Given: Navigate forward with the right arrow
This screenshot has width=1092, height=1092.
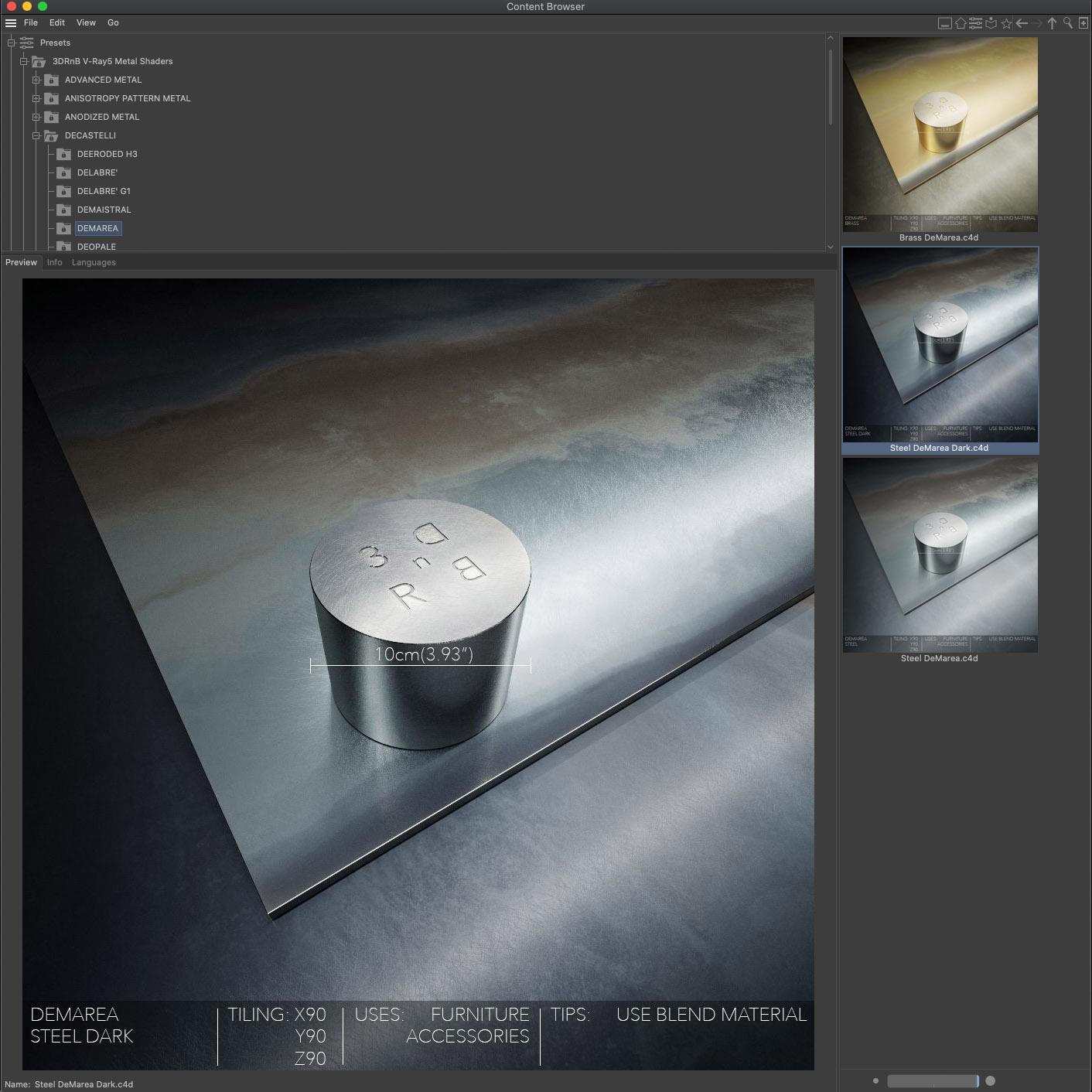Looking at the screenshot, I should (1036, 23).
